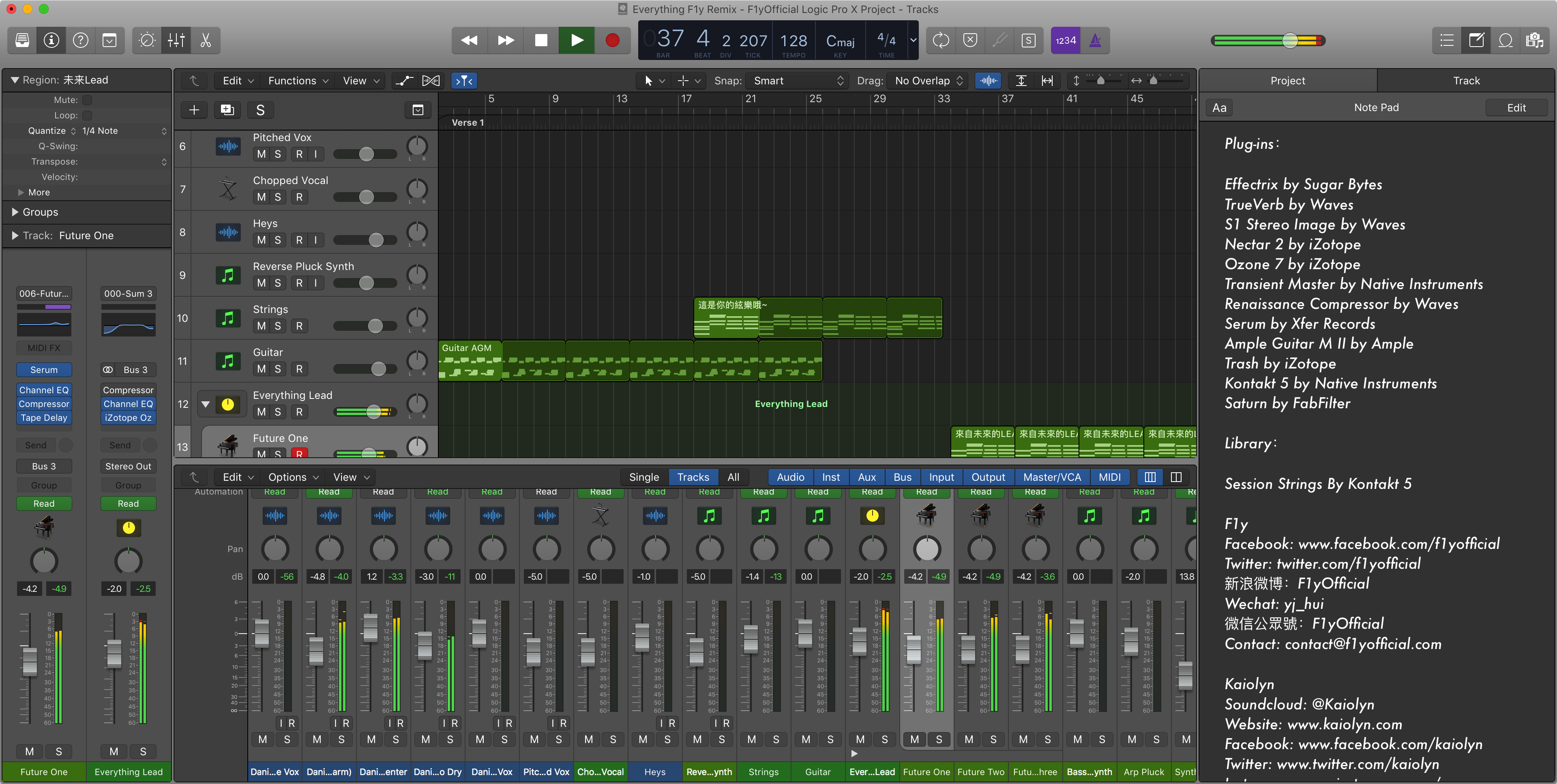Screen dimensions: 1557x784
Task: Expand the Groups section
Action: tap(15, 212)
